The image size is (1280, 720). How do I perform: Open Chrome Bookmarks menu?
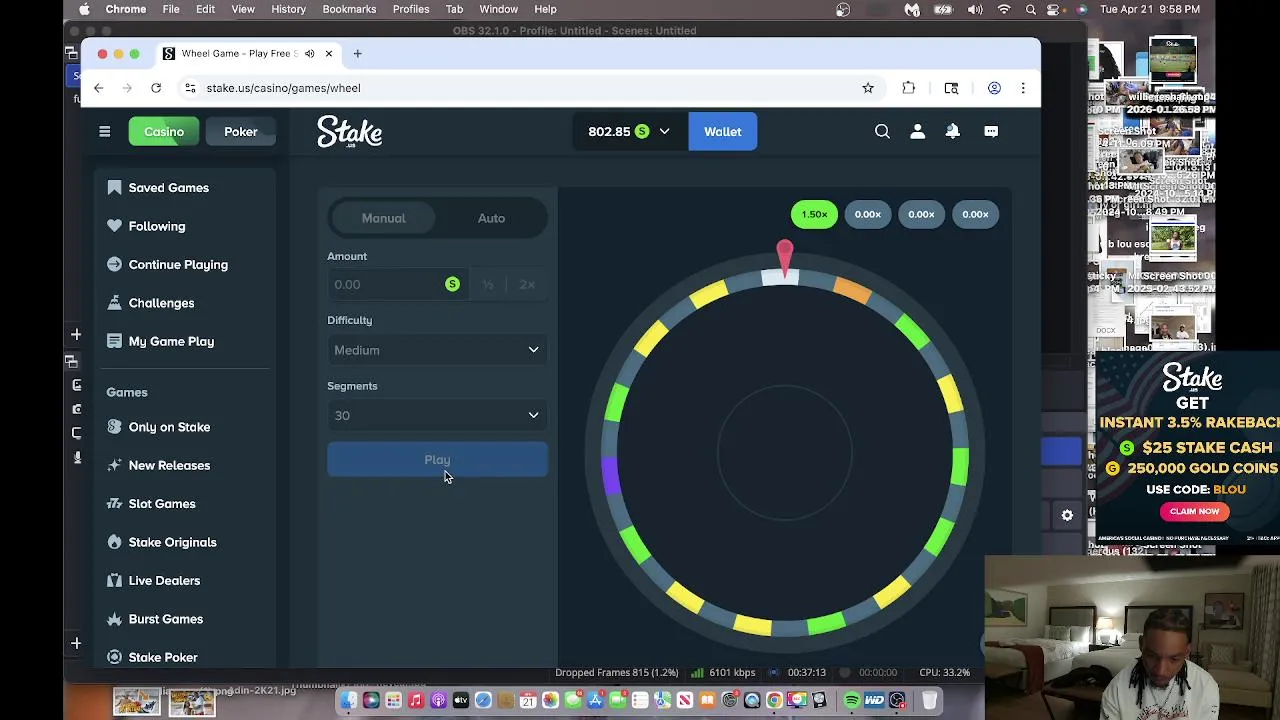(349, 9)
